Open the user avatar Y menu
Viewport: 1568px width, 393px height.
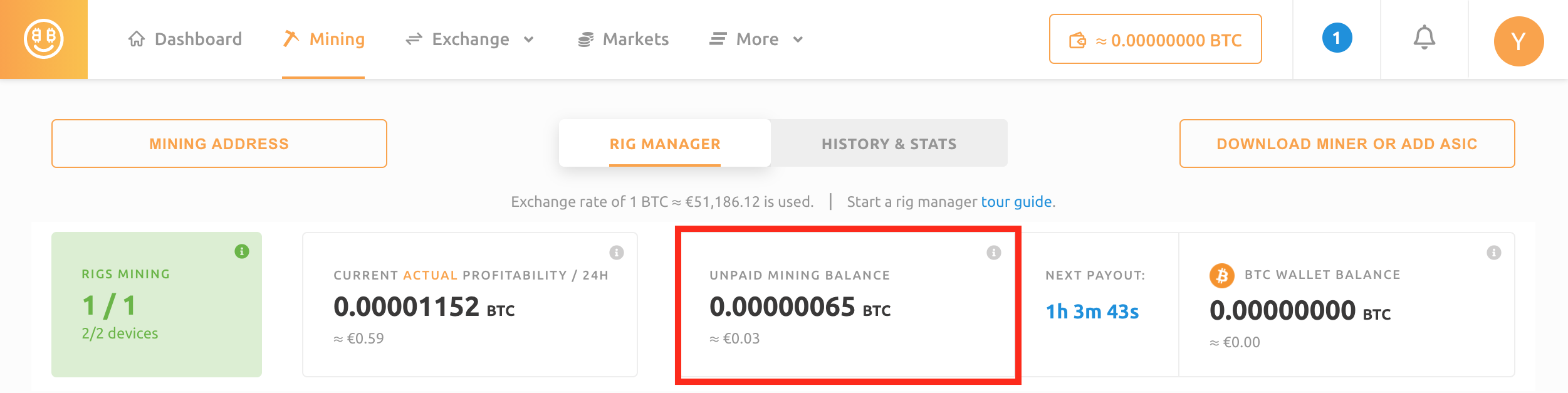click(x=1518, y=41)
